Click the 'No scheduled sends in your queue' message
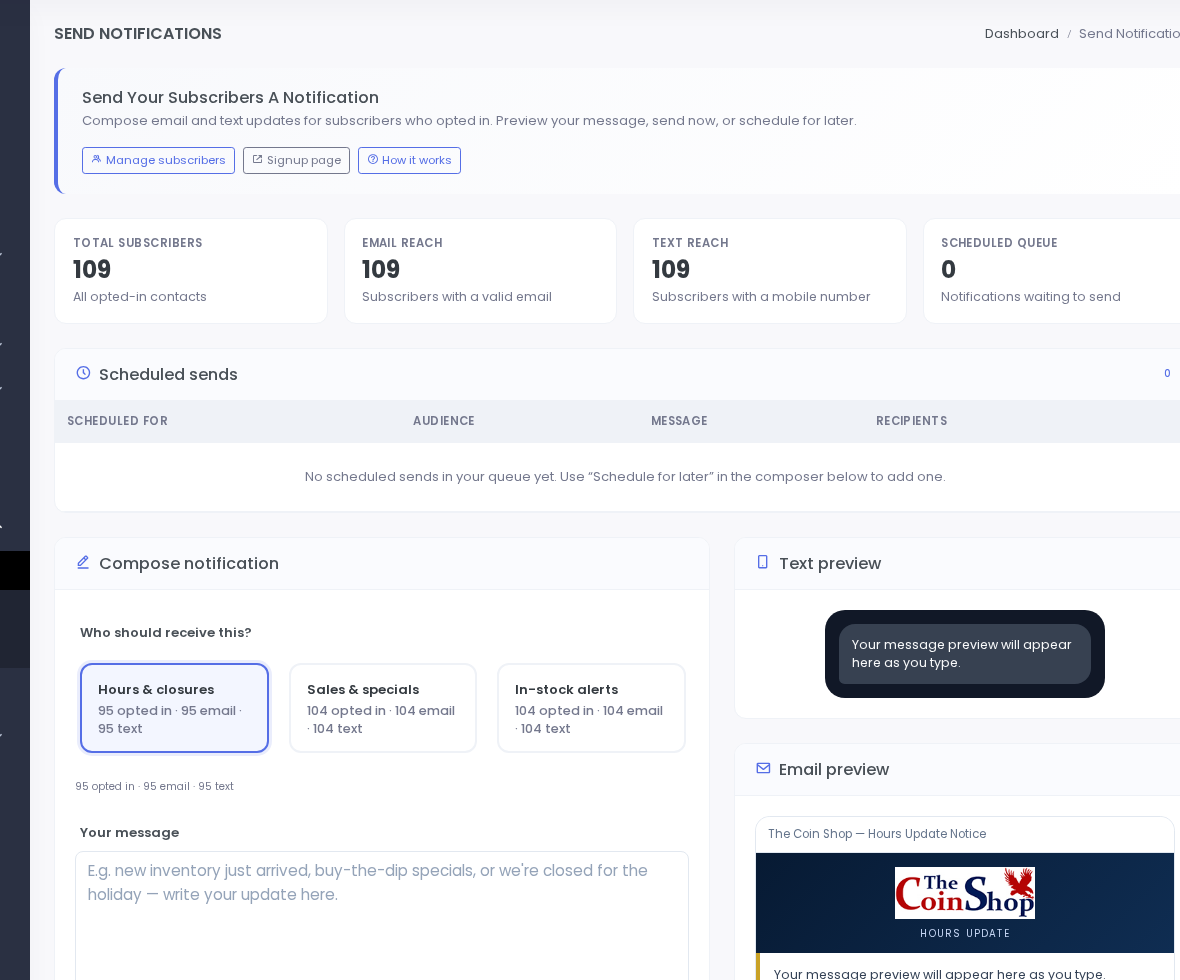Image resolution: width=1180 pixels, height=980 pixels. [625, 476]
